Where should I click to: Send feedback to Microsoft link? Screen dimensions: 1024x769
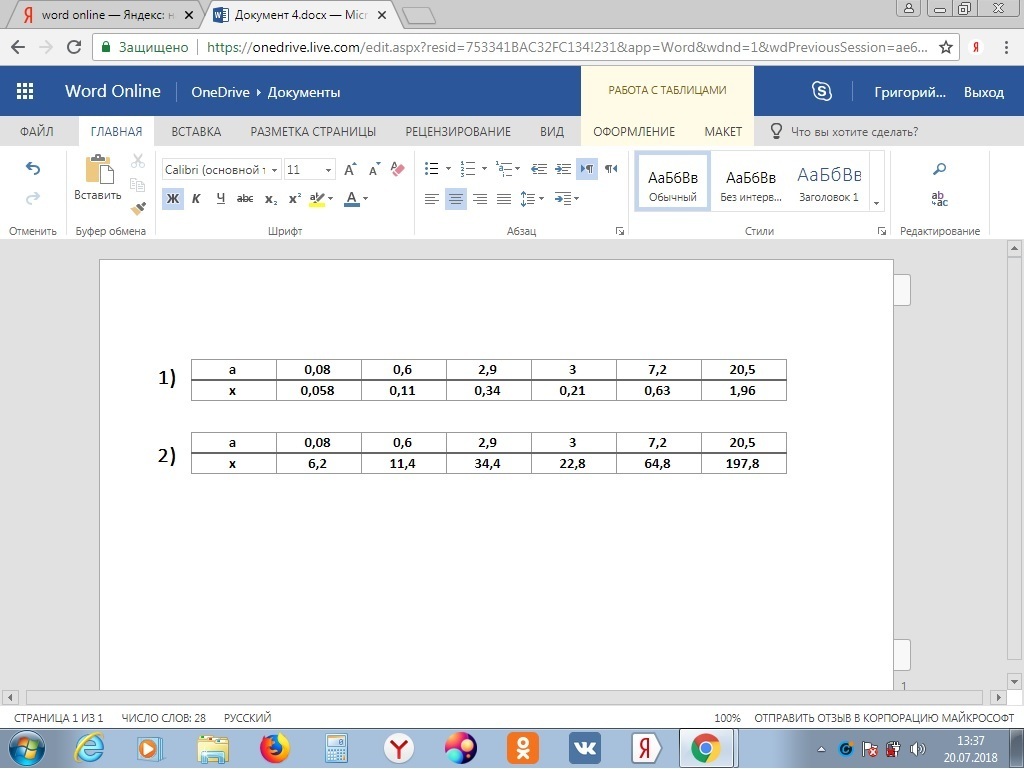tap(884, 717)
